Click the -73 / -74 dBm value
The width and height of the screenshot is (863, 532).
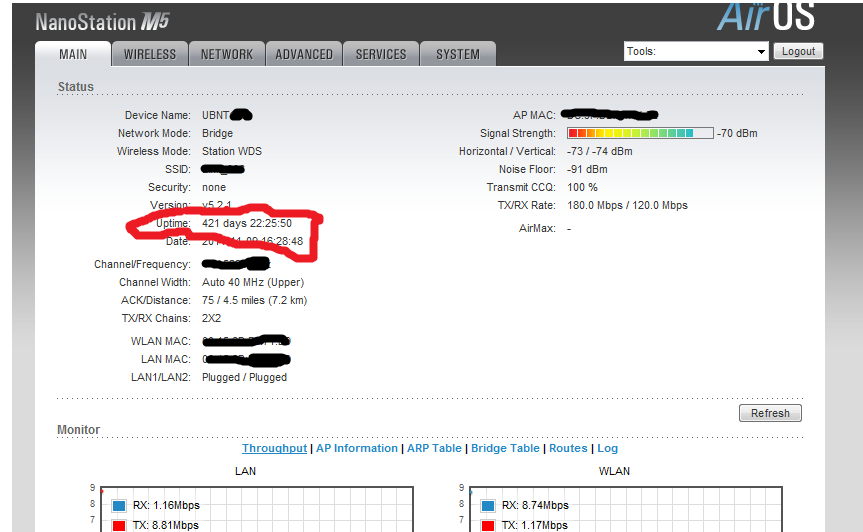pos(599,151)
